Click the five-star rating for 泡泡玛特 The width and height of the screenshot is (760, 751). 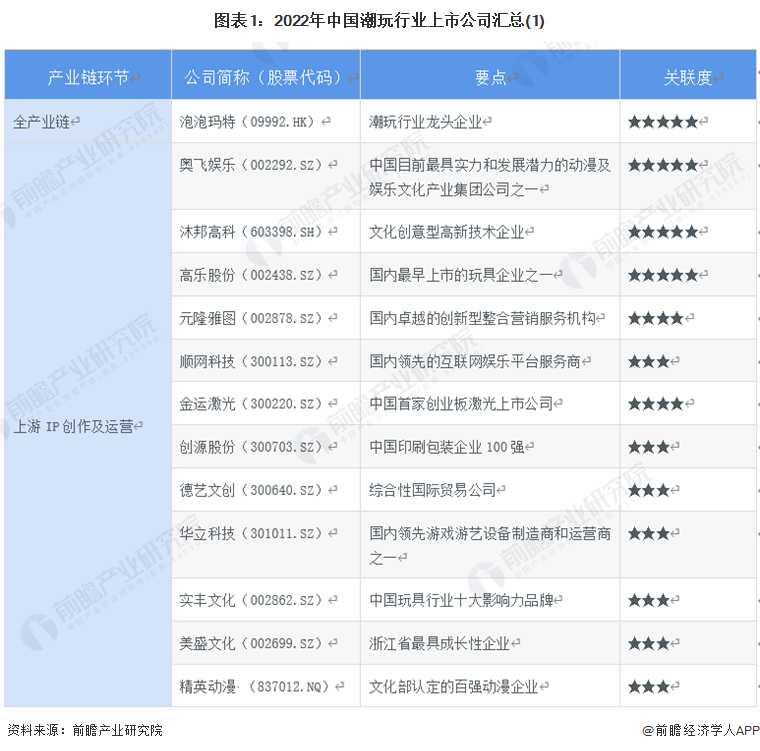pyautogui.click(x=663, y=122)
